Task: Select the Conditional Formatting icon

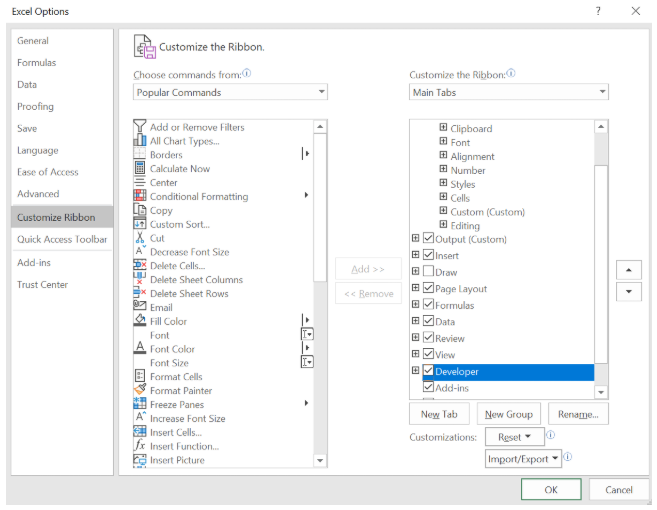Action: click(x=140, y=196)
